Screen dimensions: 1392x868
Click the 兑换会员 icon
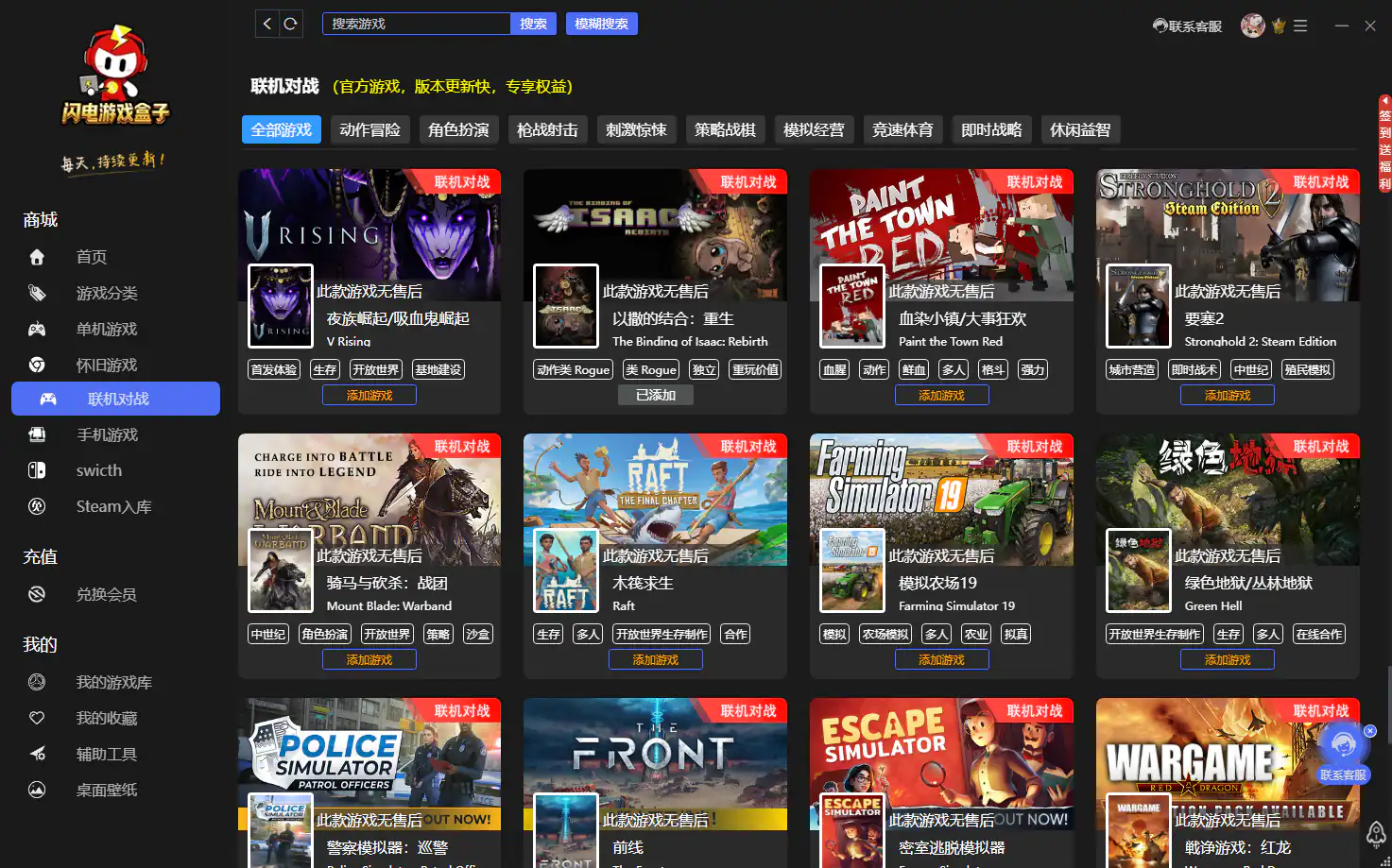point(37,594)
